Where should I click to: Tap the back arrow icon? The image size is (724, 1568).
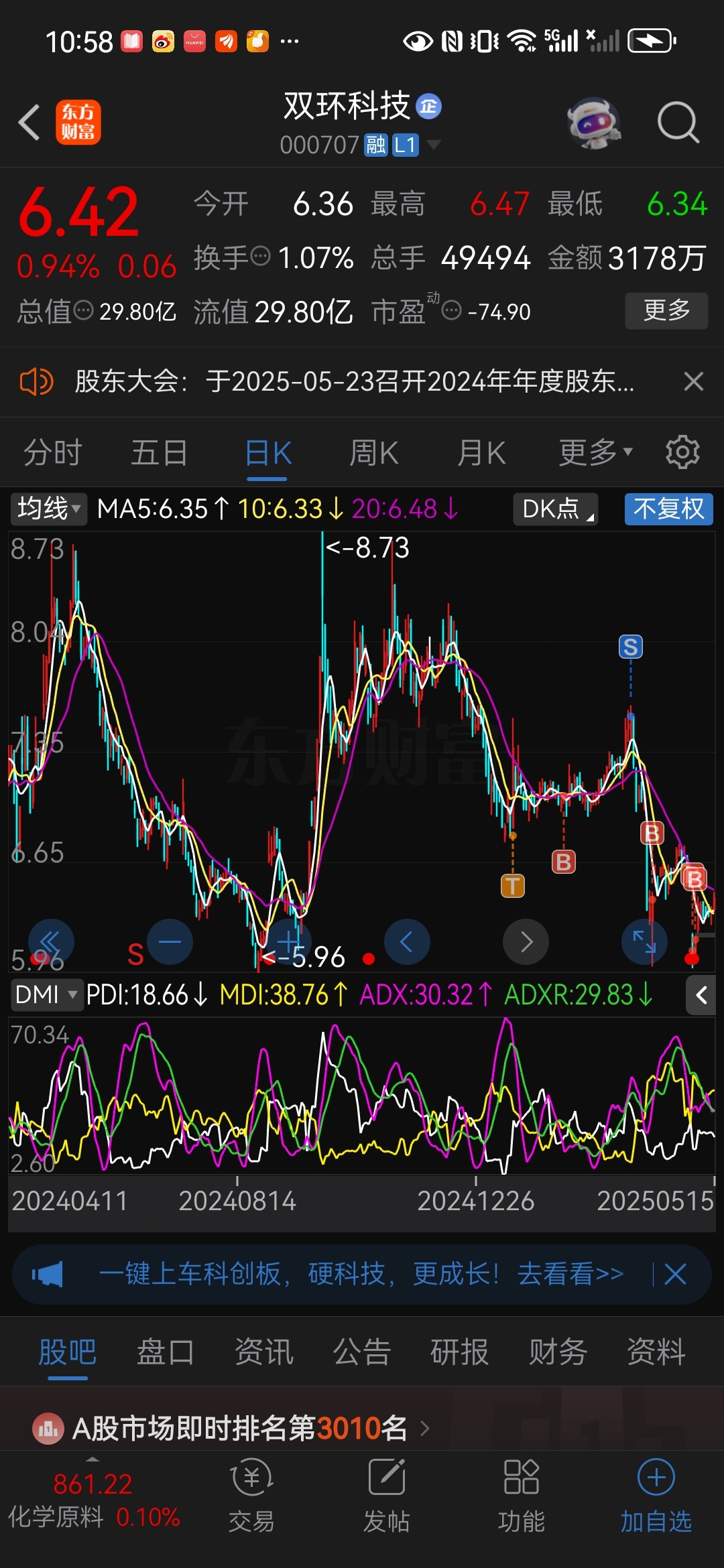coord(29,122)
